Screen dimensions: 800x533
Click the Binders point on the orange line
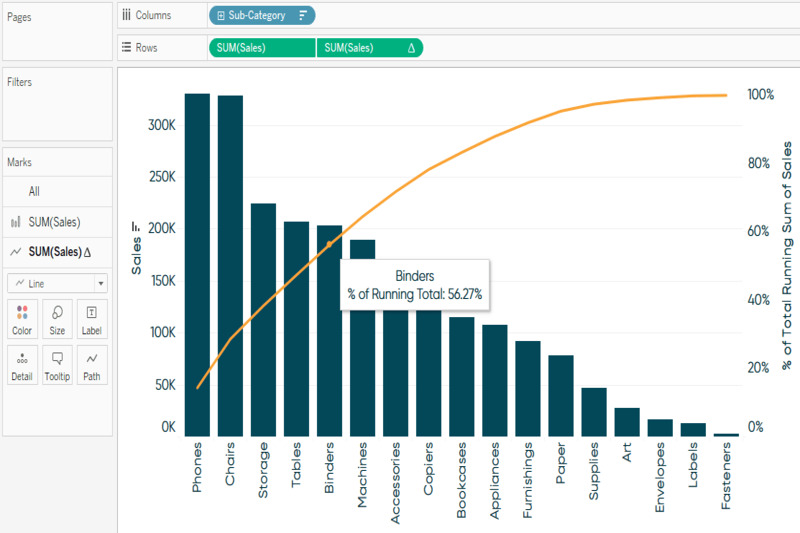click(x=328, y=243)
